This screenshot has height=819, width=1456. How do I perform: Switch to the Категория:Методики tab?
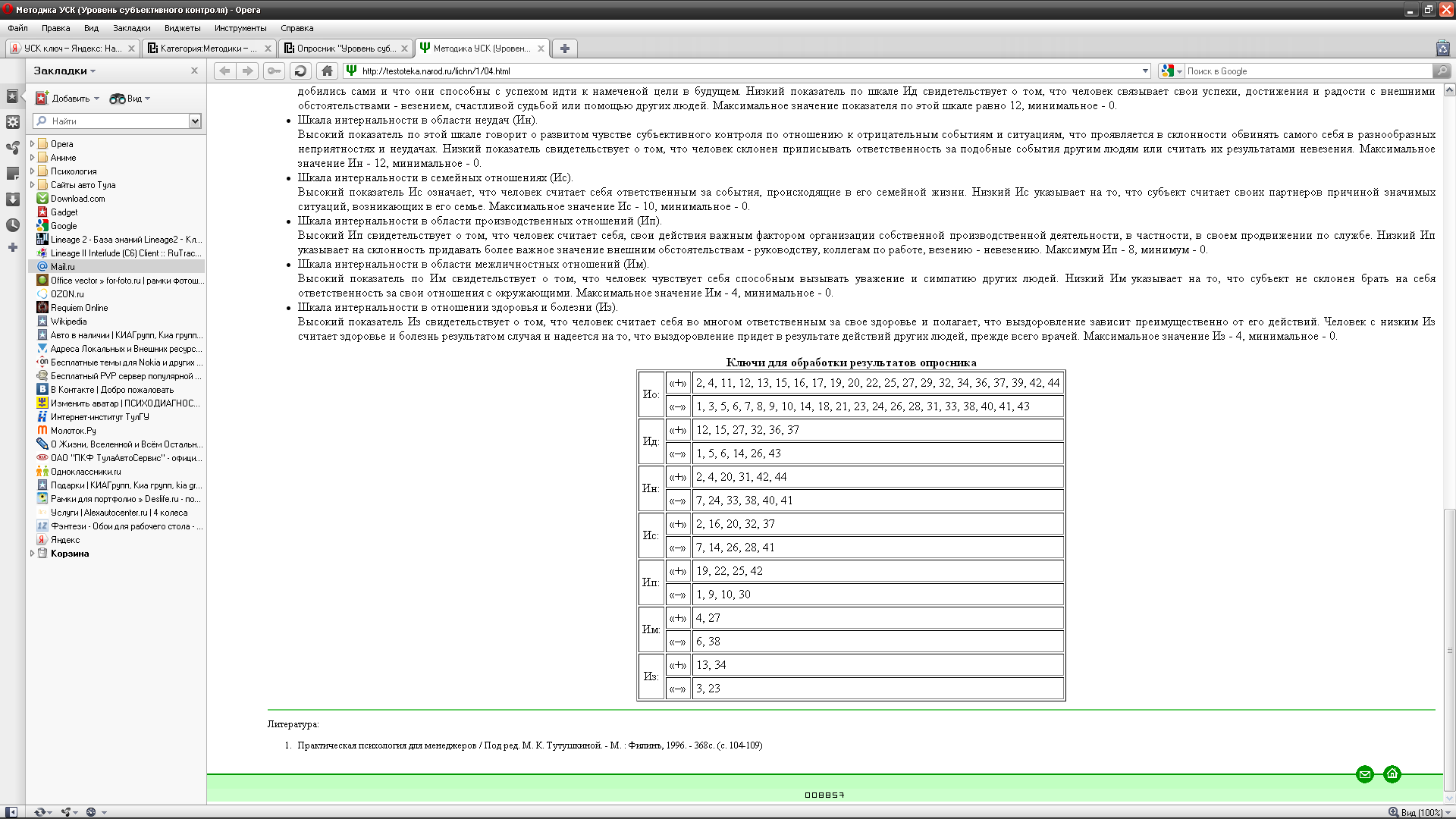click(x=209, y=49)
